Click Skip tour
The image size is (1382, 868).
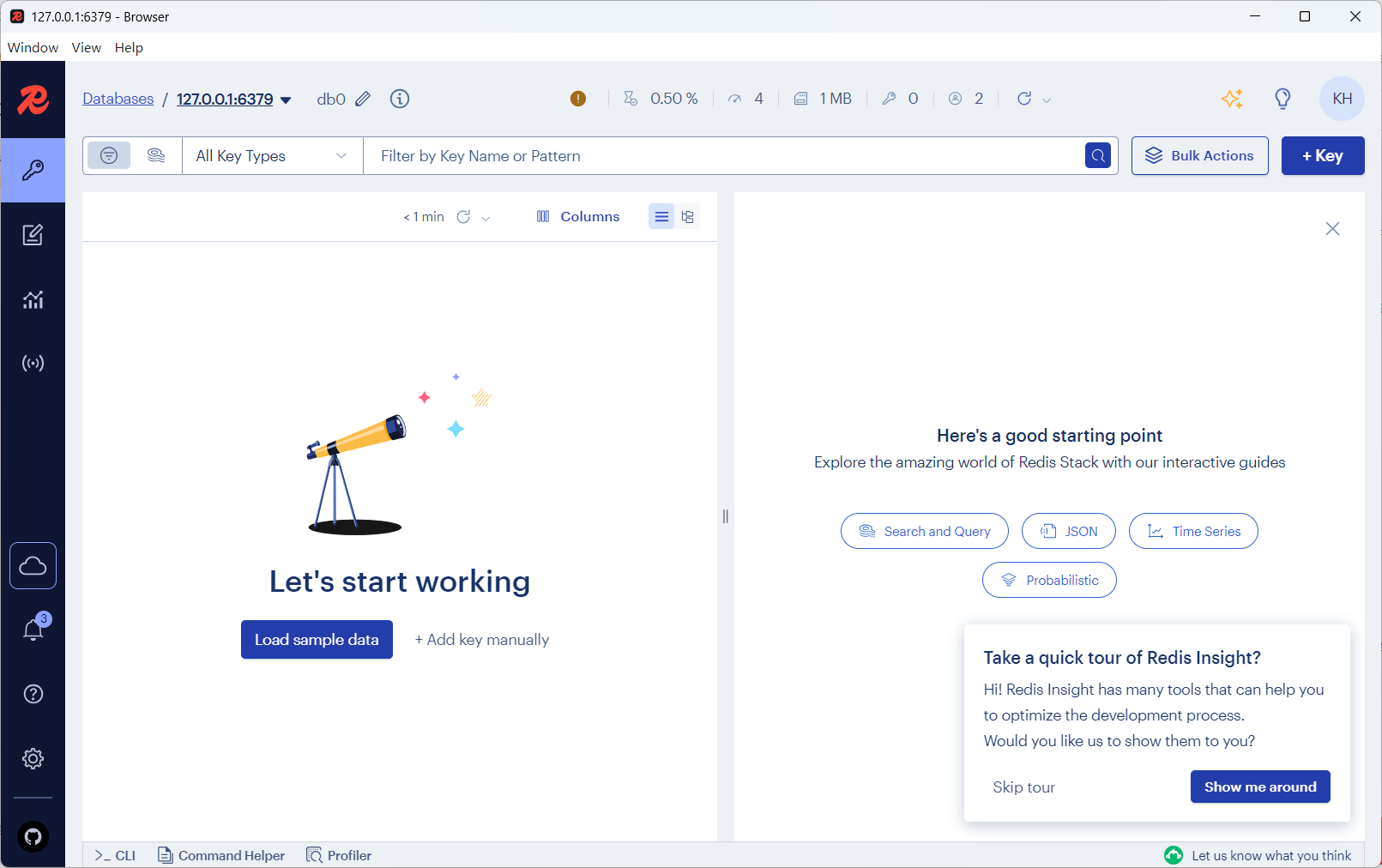pos(1023,787)
